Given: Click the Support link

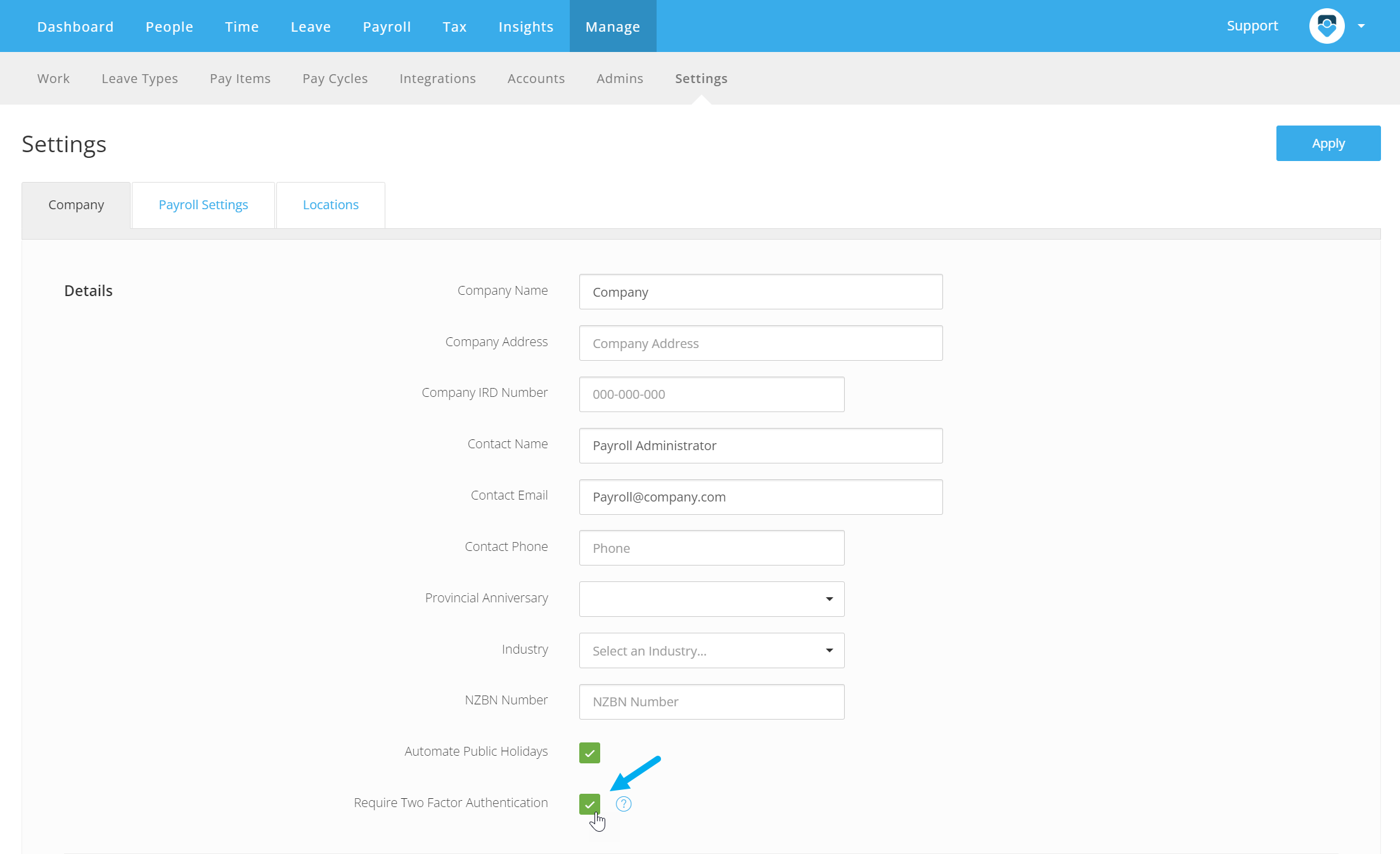Looking at the screenshot, I should [1252, 26].
